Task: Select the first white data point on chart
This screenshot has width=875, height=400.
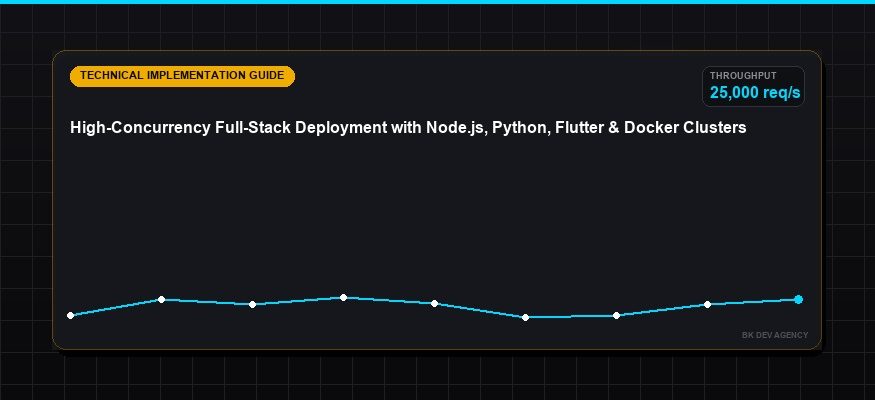Action: 70,316
